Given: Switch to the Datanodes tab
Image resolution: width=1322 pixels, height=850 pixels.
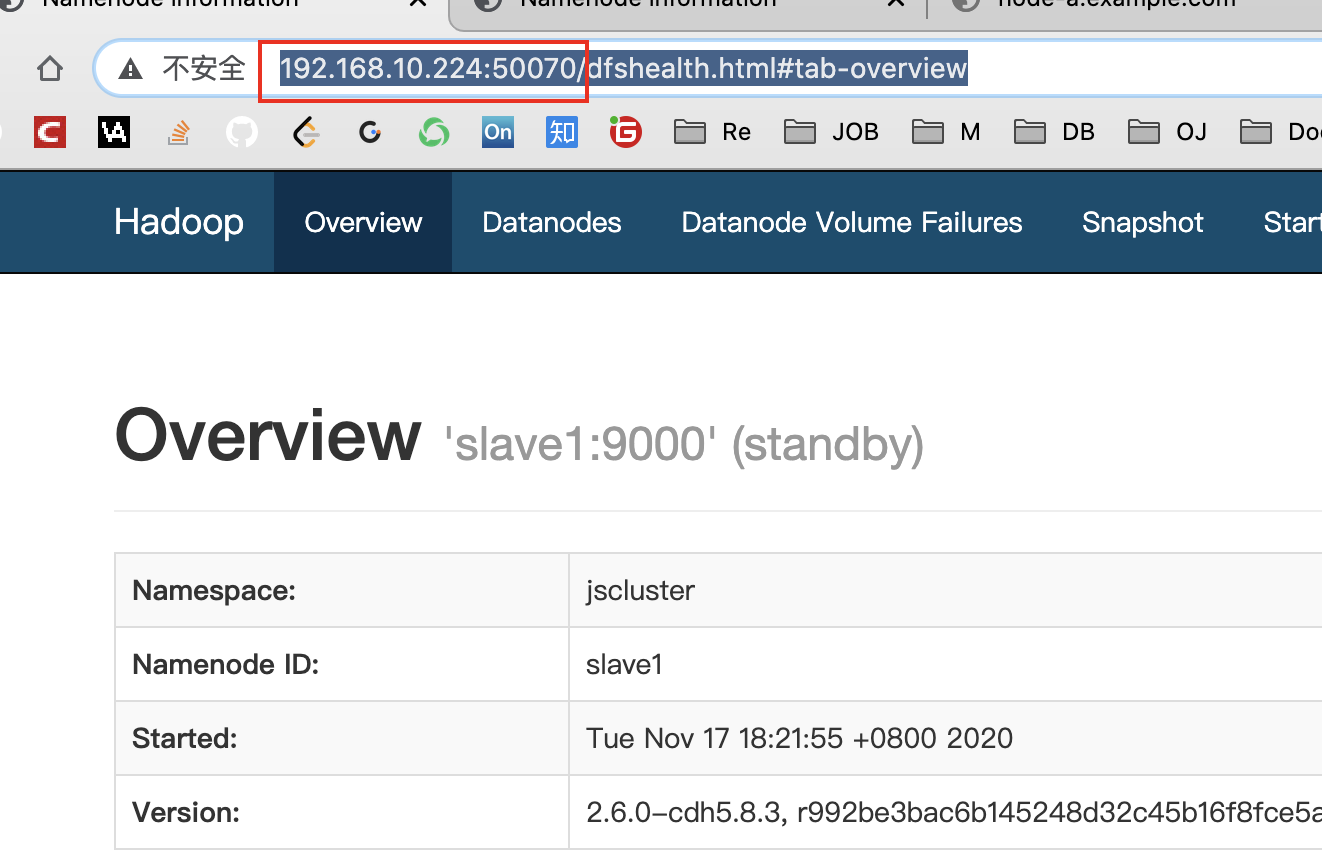Looking at the screenshot, I should coord(552,222).
